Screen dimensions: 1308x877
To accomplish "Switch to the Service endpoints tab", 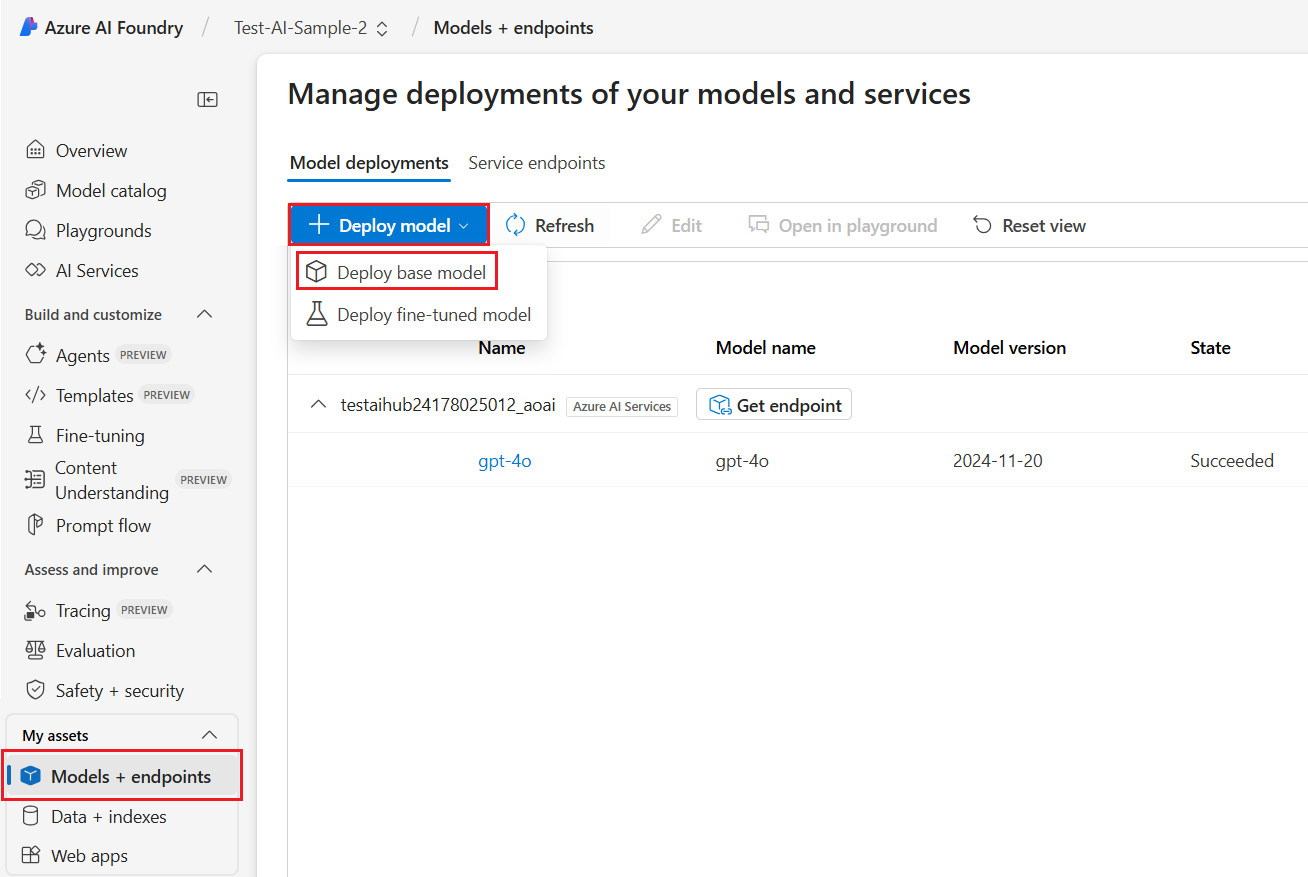I will coord(537,163).
